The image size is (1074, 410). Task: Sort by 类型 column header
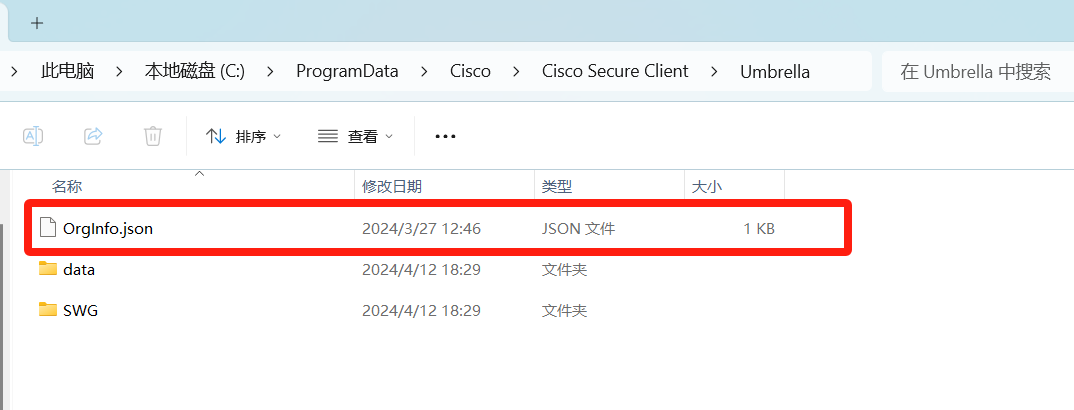[557, 186]
